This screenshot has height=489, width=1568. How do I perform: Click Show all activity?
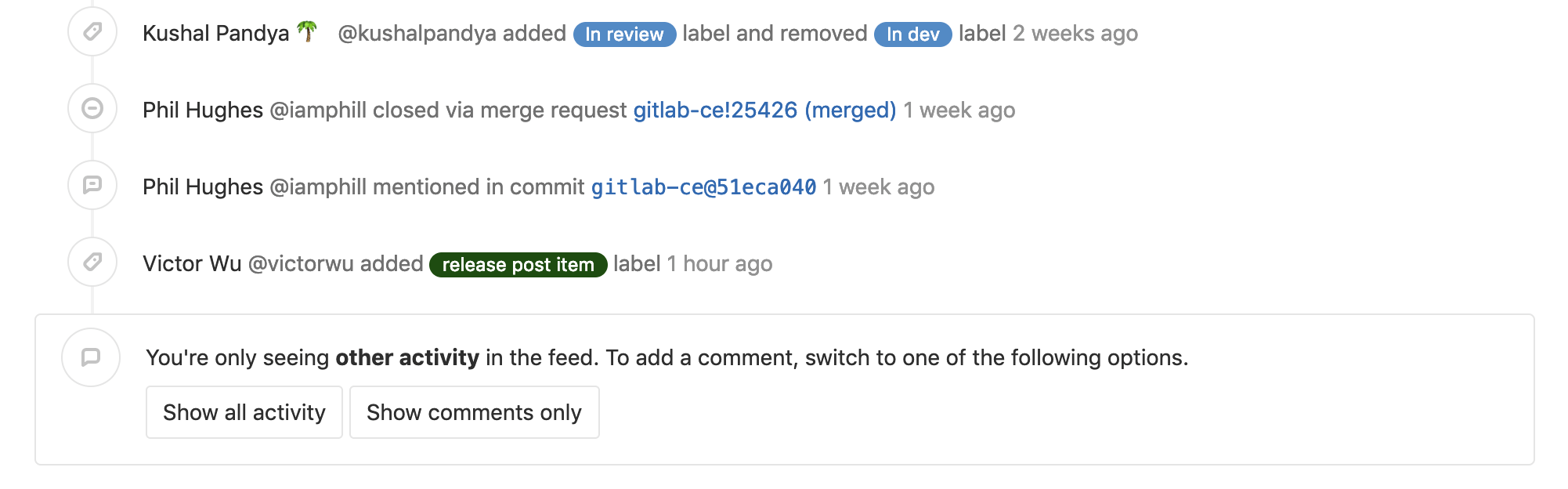(x=243, y=411)
